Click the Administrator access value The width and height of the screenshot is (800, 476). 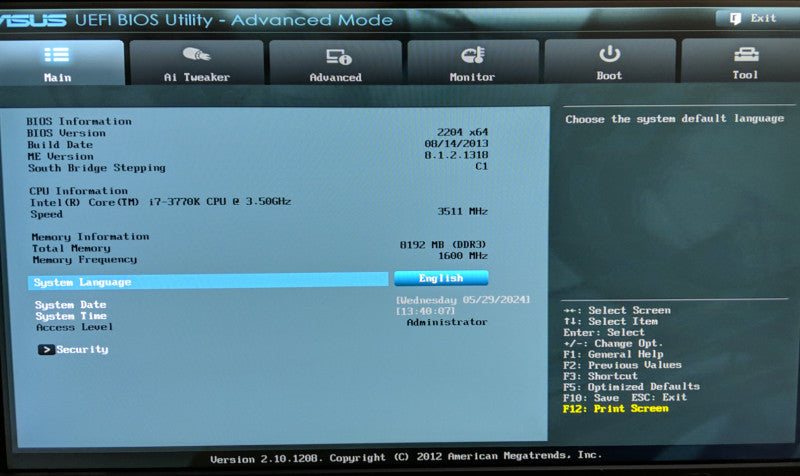(x=447, y=322)
